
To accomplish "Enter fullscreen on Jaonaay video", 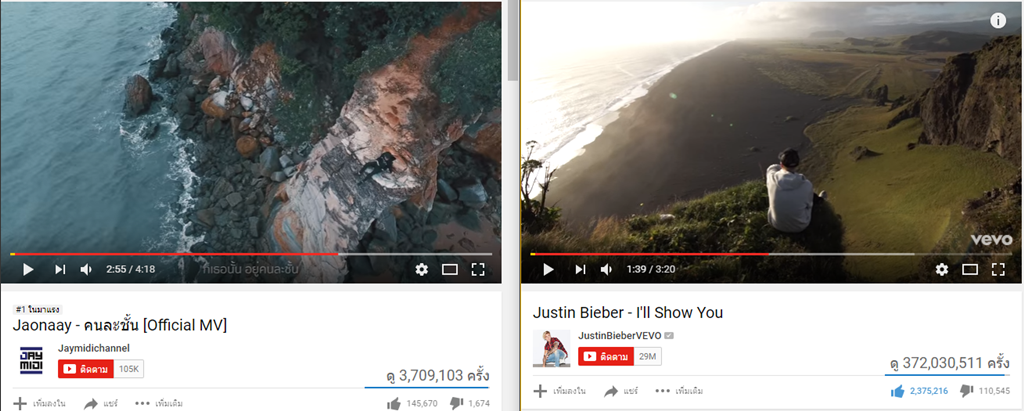I will tap(478, 269).
